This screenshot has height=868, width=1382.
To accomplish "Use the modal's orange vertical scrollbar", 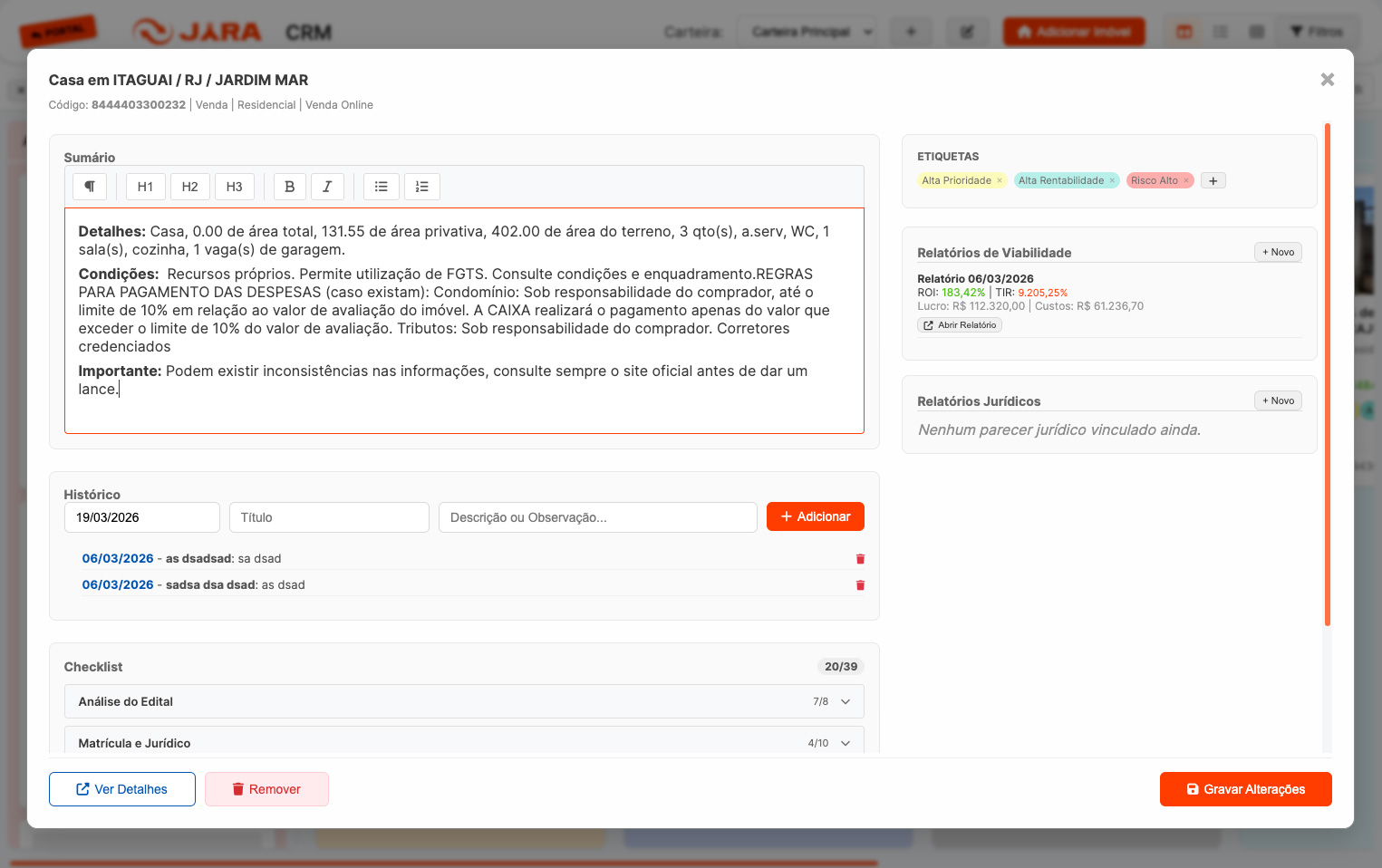I will [1328, 375].
